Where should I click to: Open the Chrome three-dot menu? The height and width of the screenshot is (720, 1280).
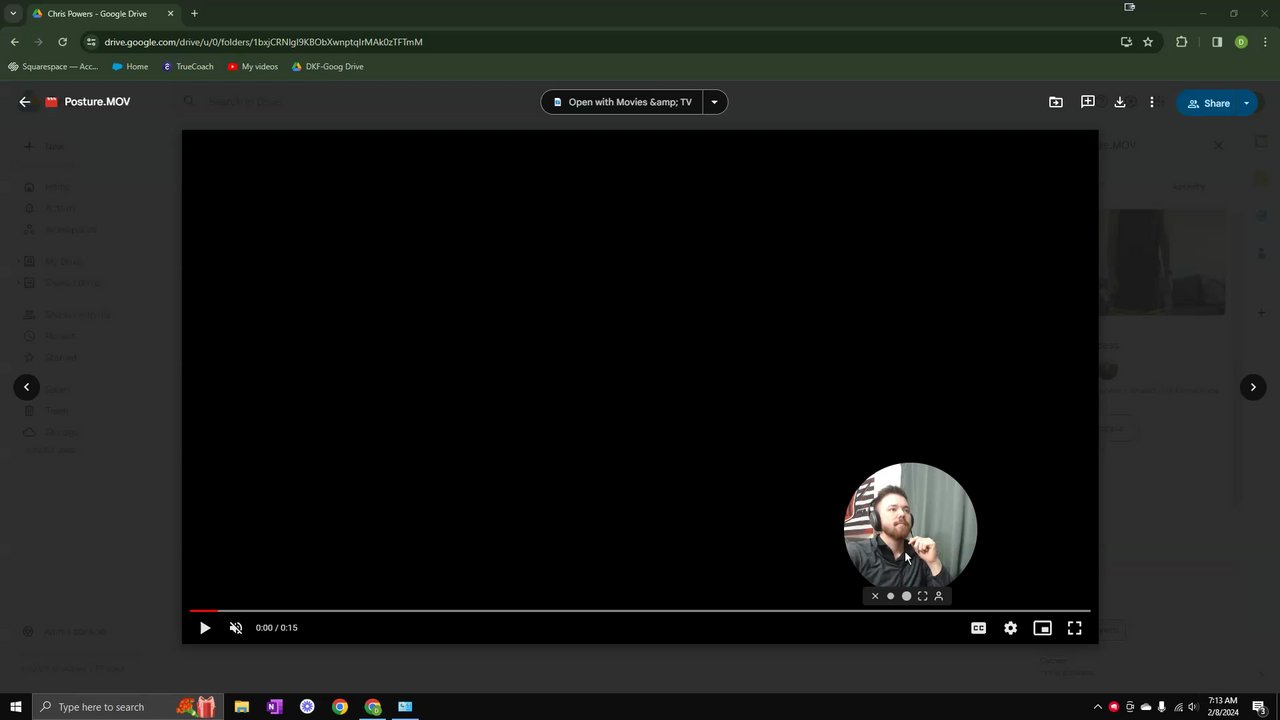click(1265, 42)
